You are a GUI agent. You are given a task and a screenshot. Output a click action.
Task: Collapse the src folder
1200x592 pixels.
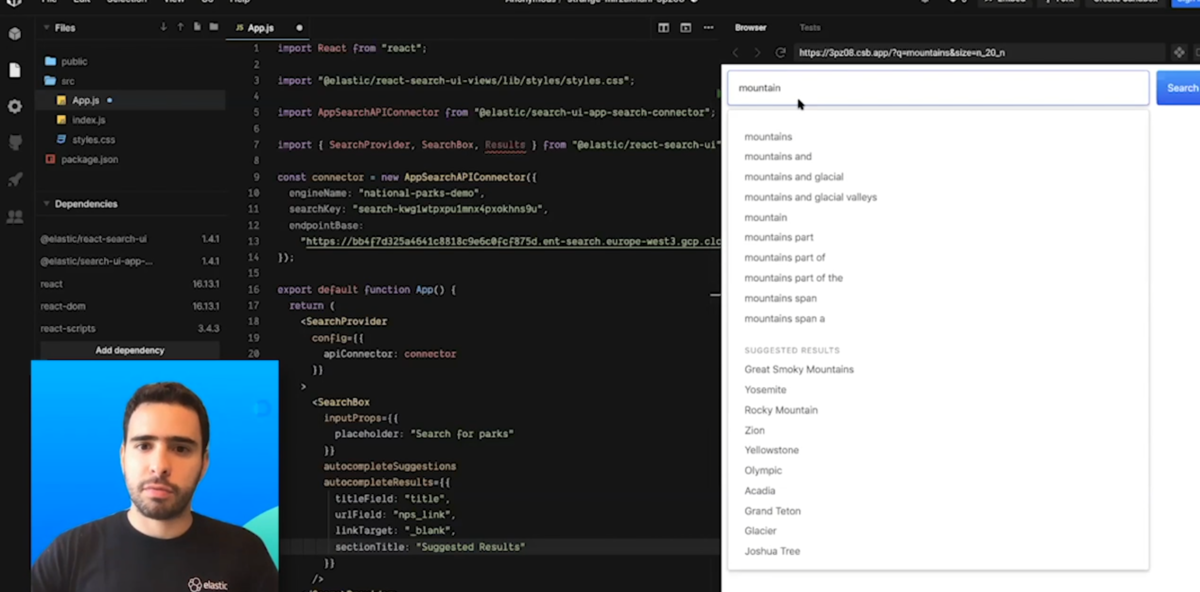pyautogui.click(x=60, y=81)
